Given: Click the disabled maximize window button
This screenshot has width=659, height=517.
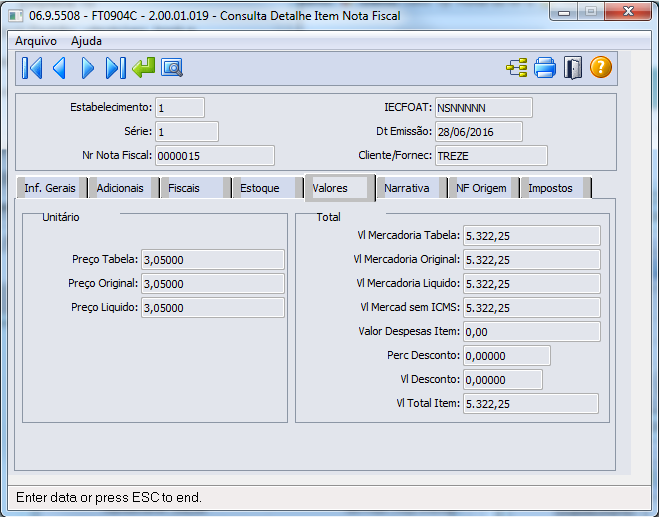Looking at the screenshot, I should [x=590, y=12].
